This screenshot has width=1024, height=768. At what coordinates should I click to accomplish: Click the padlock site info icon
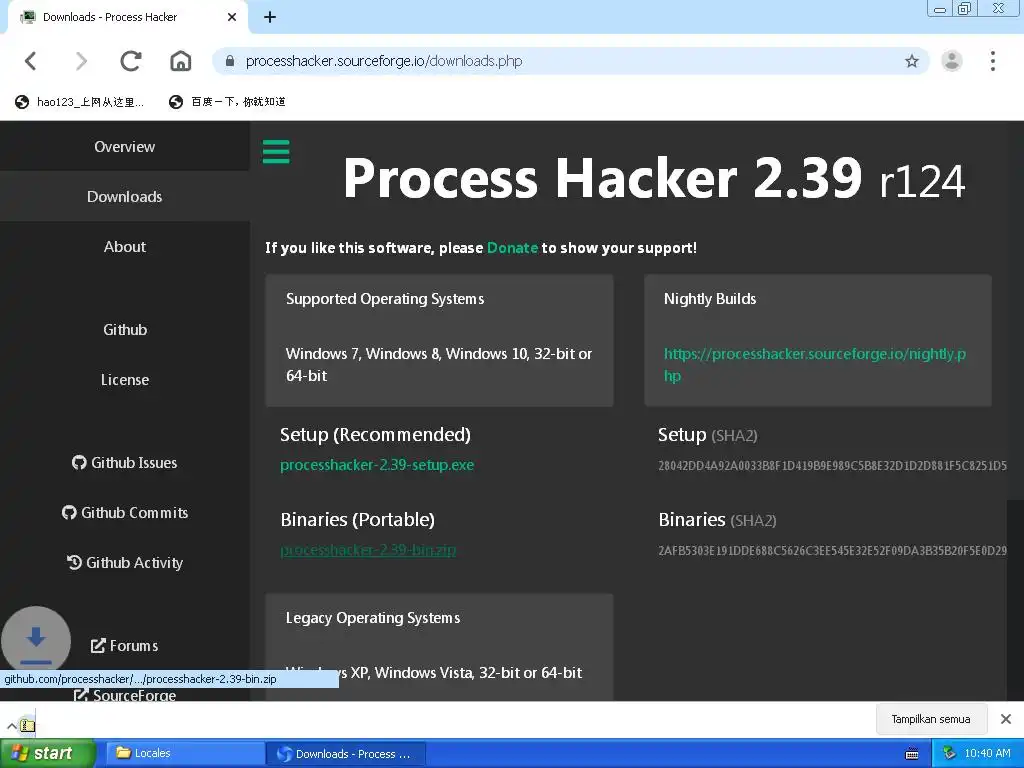click(x=229, y=61)
